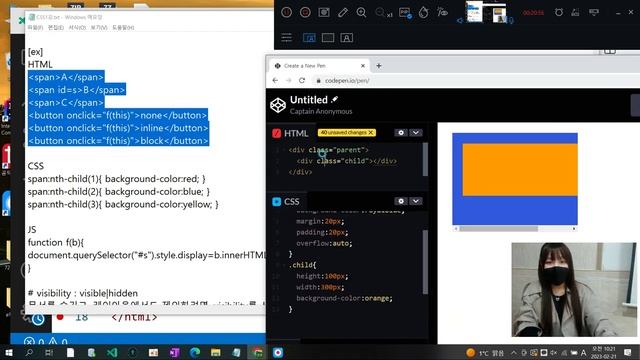Click 'Captain Anonymous' author link
Viewport: 640px width, 360px height.
321,111
